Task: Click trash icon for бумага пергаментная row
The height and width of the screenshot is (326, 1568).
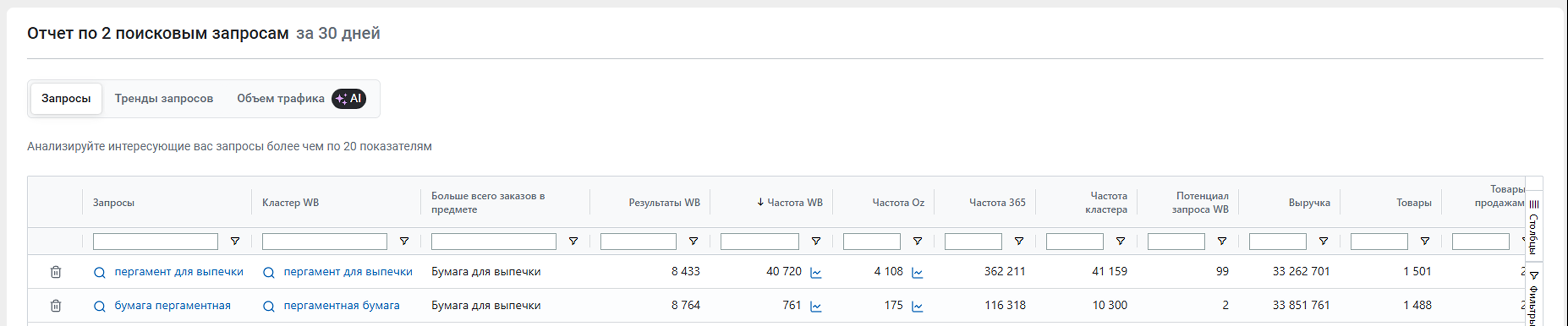Action: point(55,305)
